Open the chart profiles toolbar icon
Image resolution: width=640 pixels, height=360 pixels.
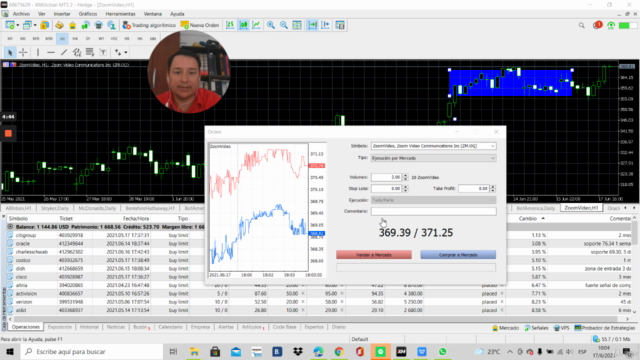[28, 25]
